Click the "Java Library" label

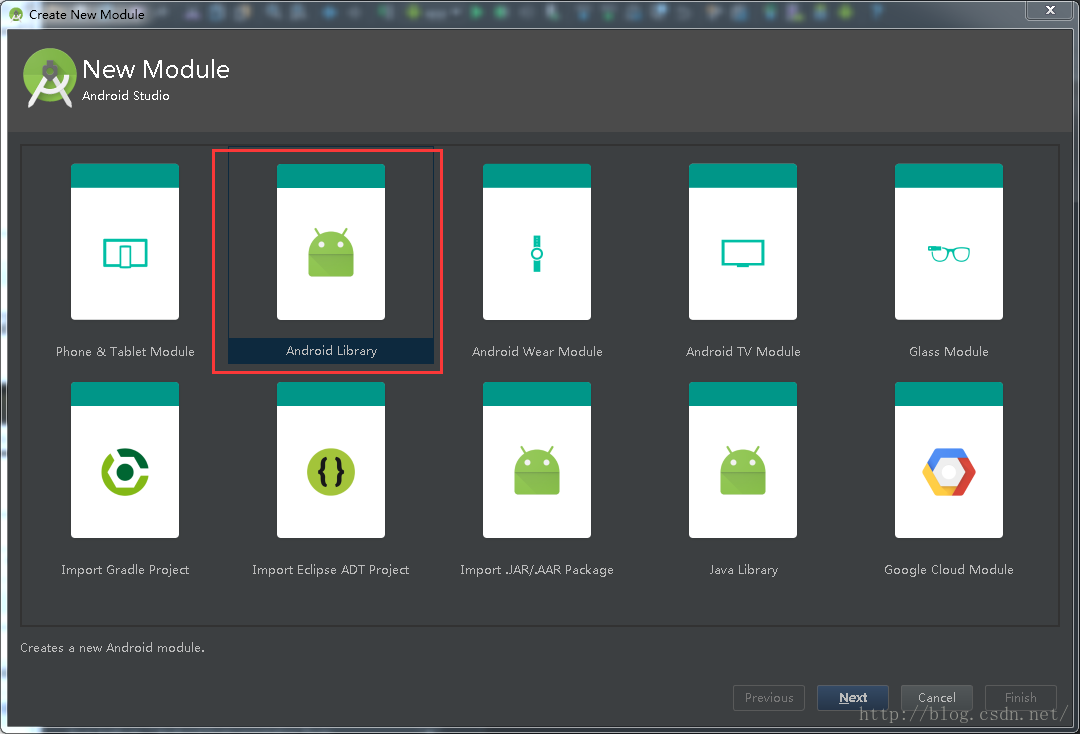[x=743, y=569]
